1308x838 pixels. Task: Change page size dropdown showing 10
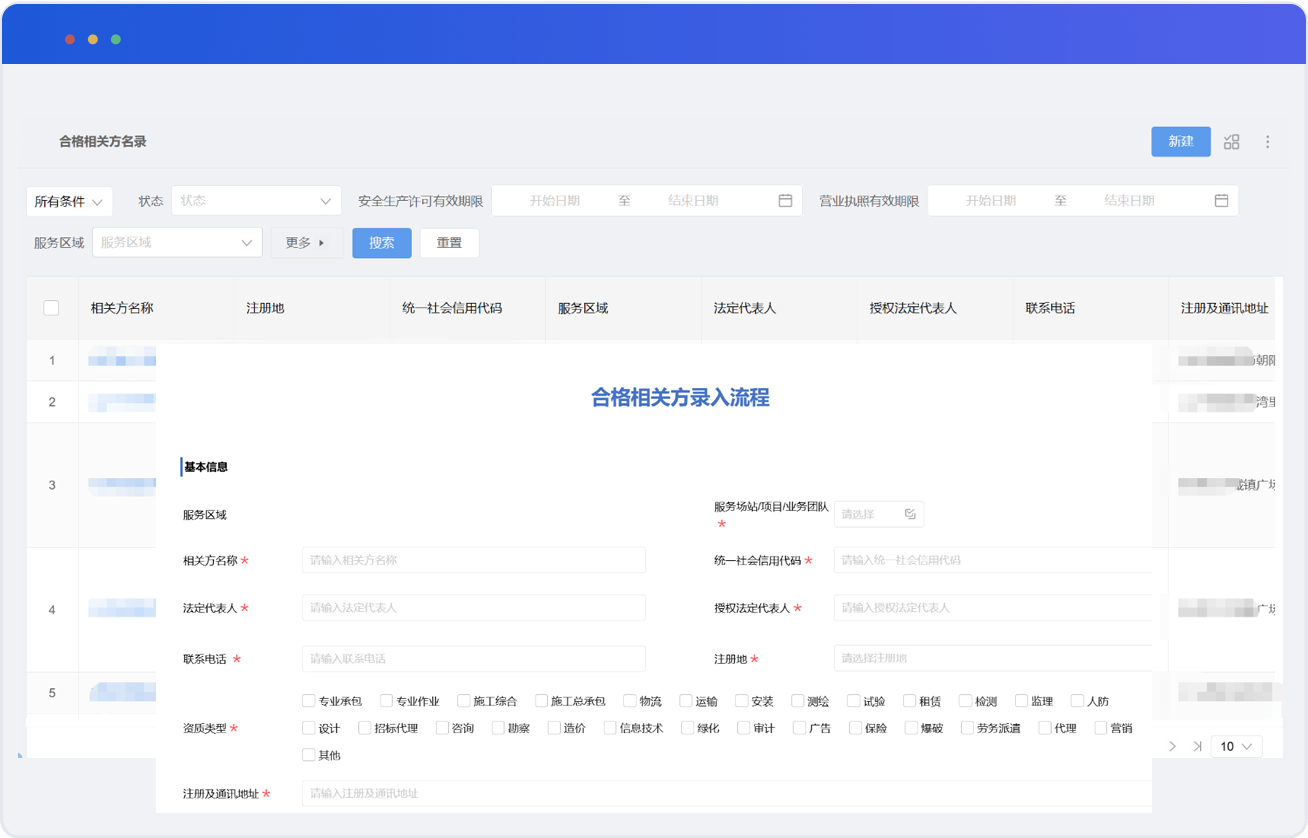(x=1236, y=746)
